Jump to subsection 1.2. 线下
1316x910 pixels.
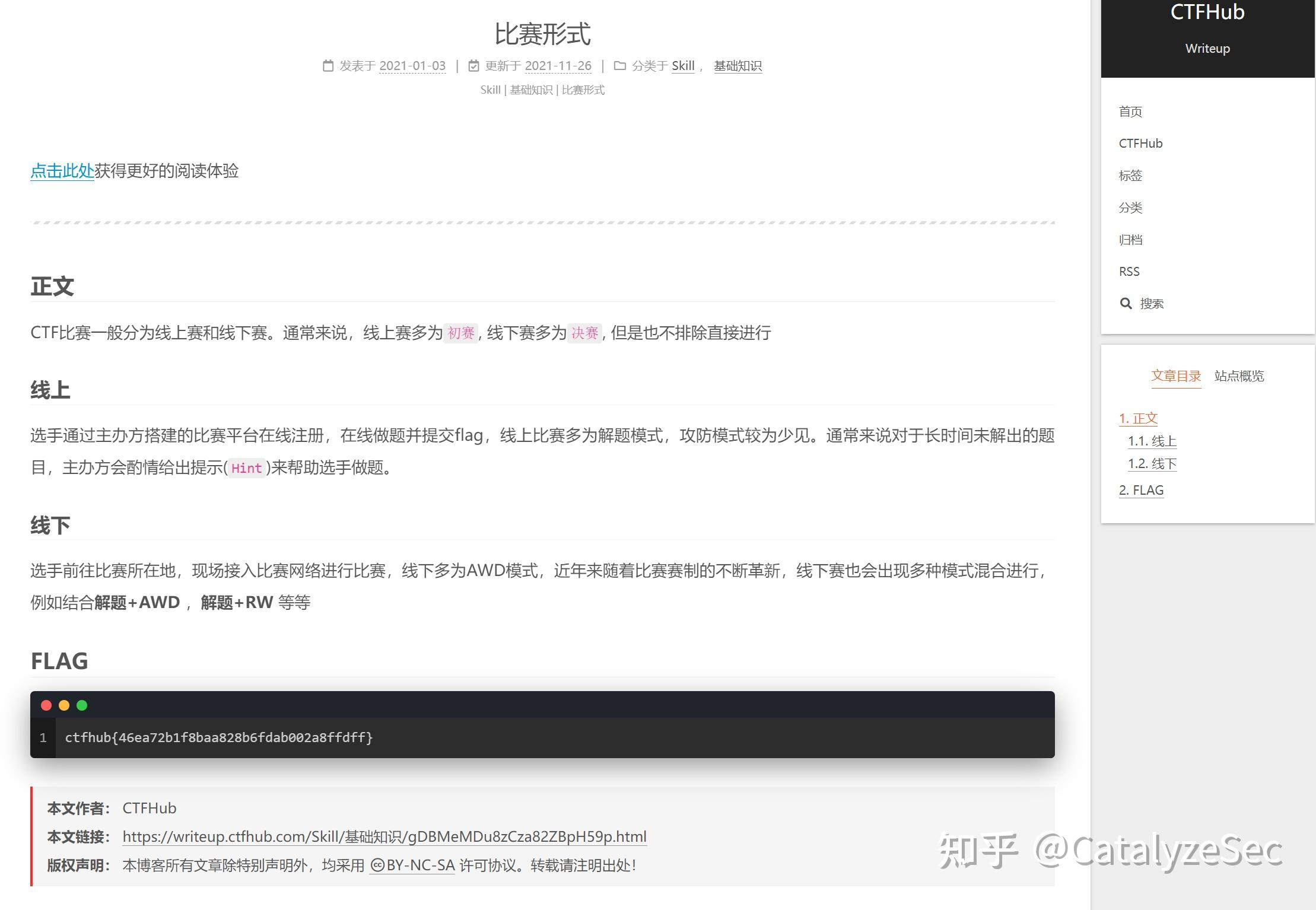[1152, 464]
